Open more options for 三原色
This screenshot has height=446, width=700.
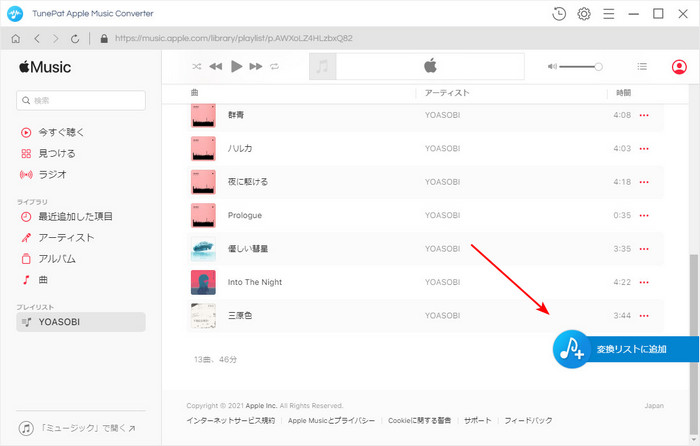(x=644, y=316)
